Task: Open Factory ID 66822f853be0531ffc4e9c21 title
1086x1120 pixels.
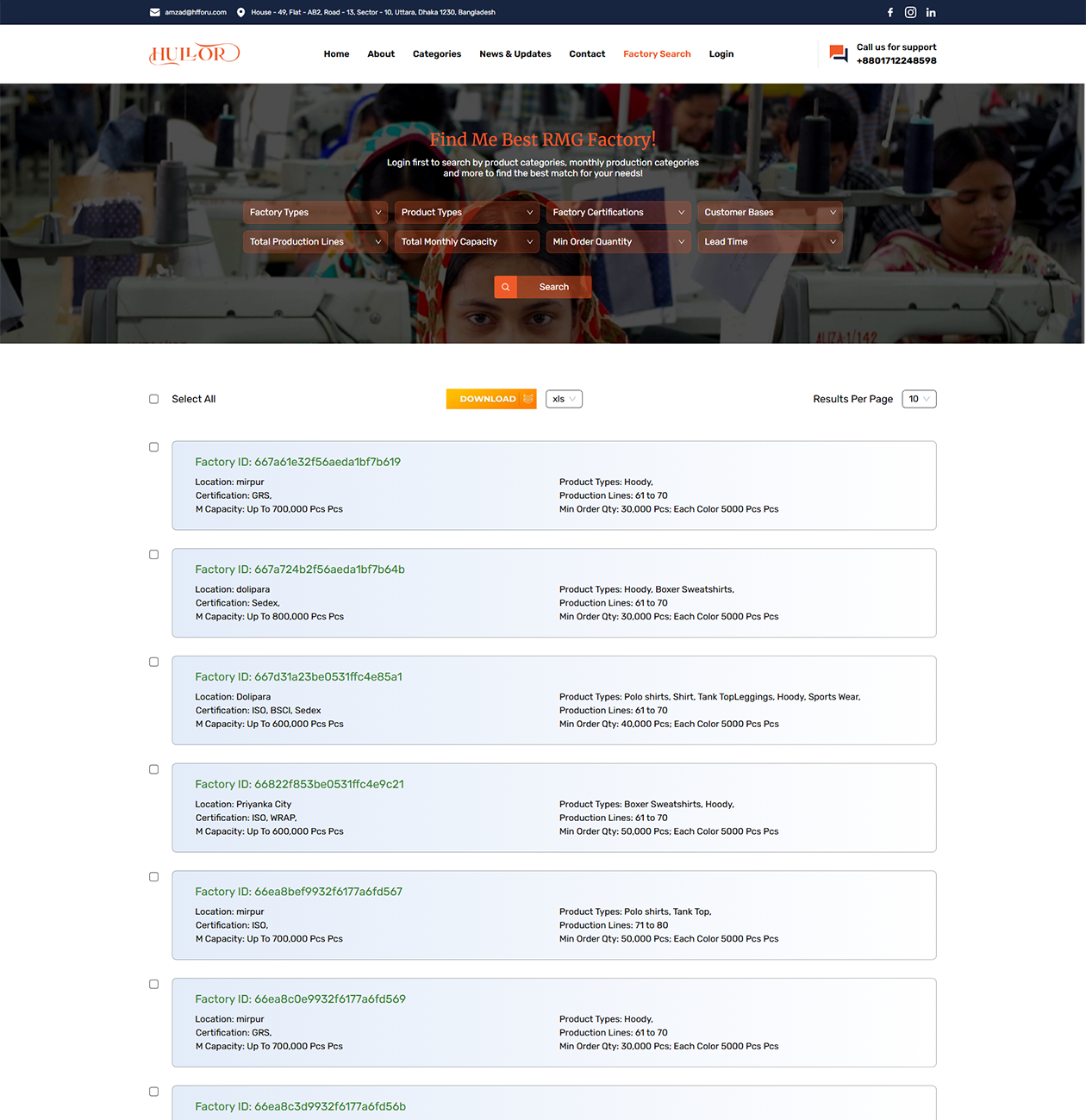Action: [x=299, y=785]
